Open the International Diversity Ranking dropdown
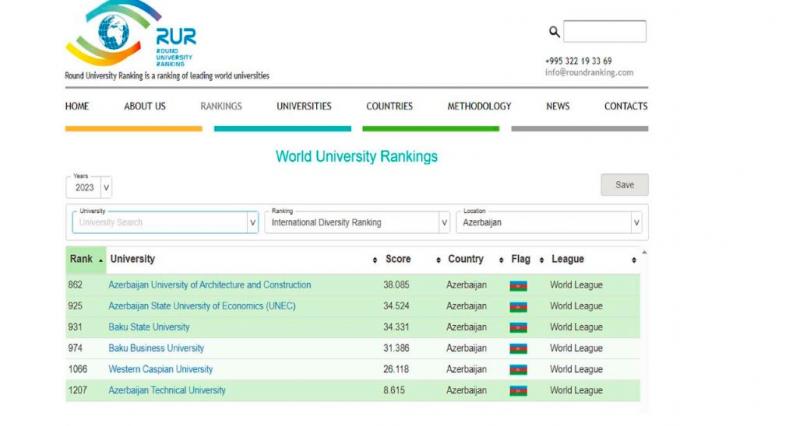This screenshot has height=426, width=800. point(357,222)
